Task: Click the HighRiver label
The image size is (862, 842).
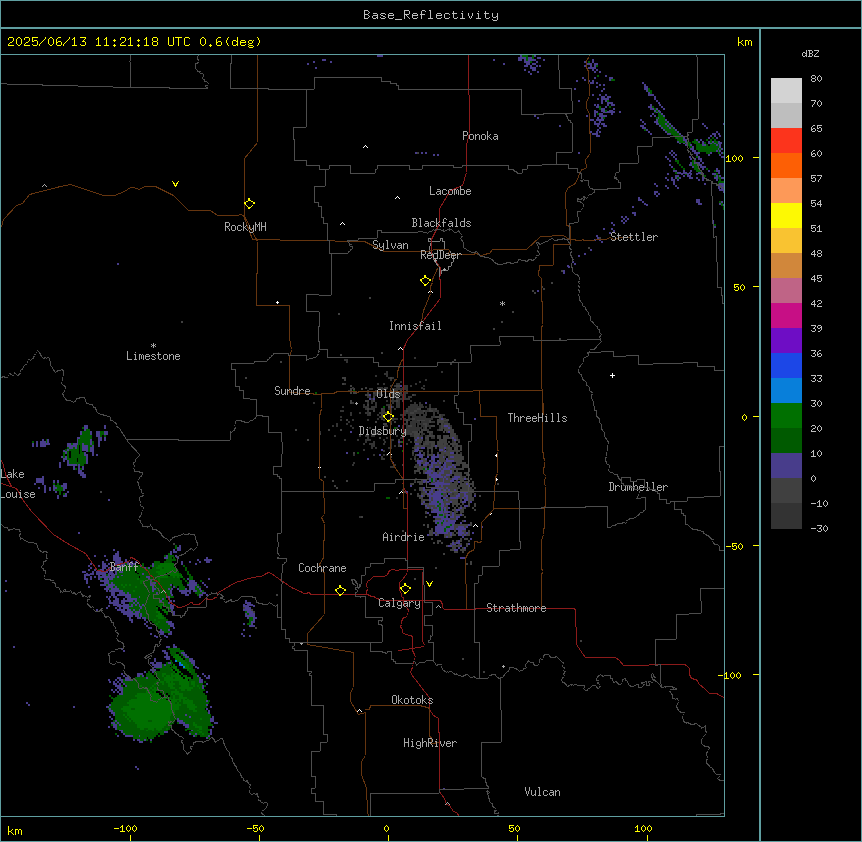Action: 430,743
